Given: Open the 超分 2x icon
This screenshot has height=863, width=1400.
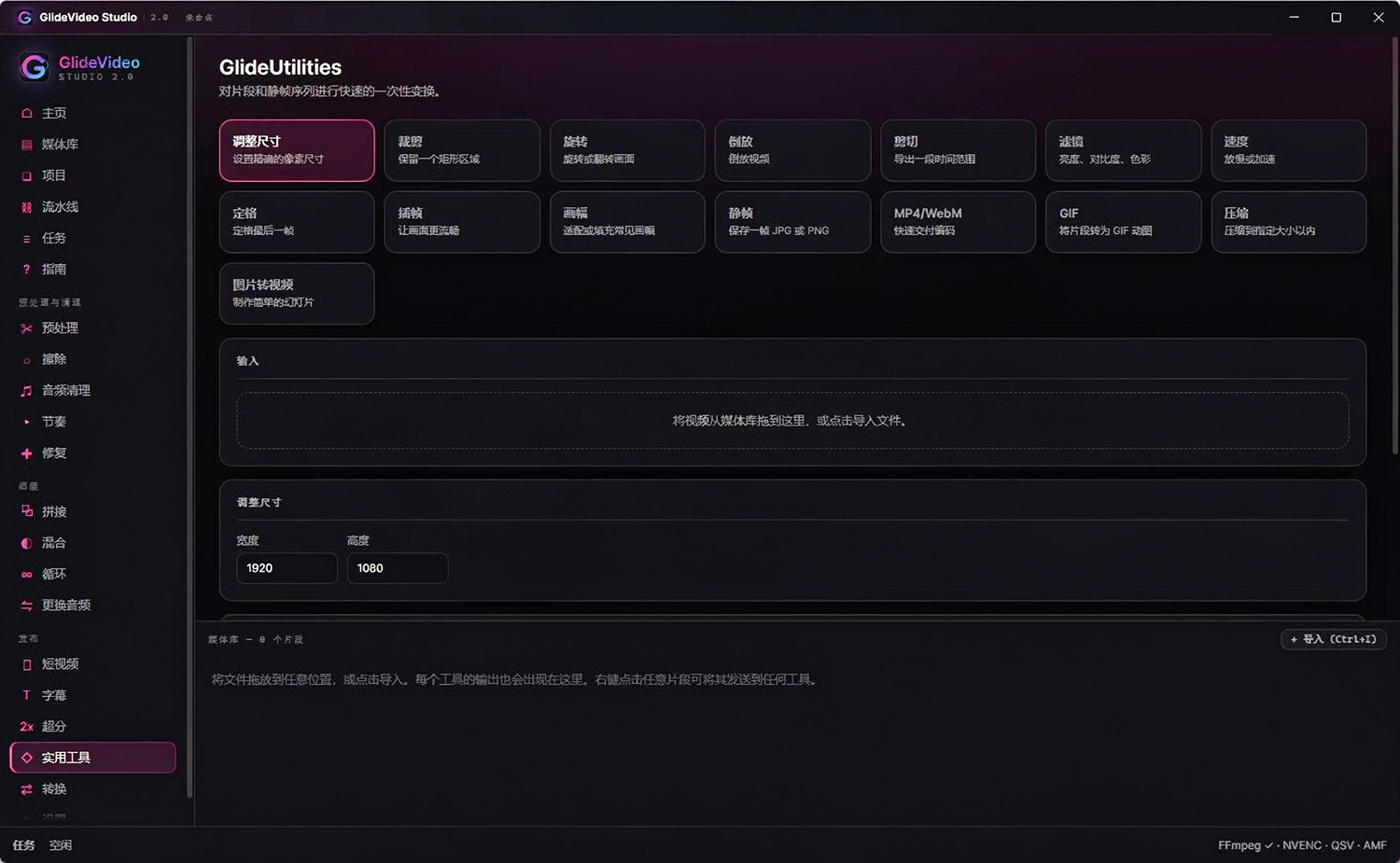Looking at the screenshot, I should (26, 727).
